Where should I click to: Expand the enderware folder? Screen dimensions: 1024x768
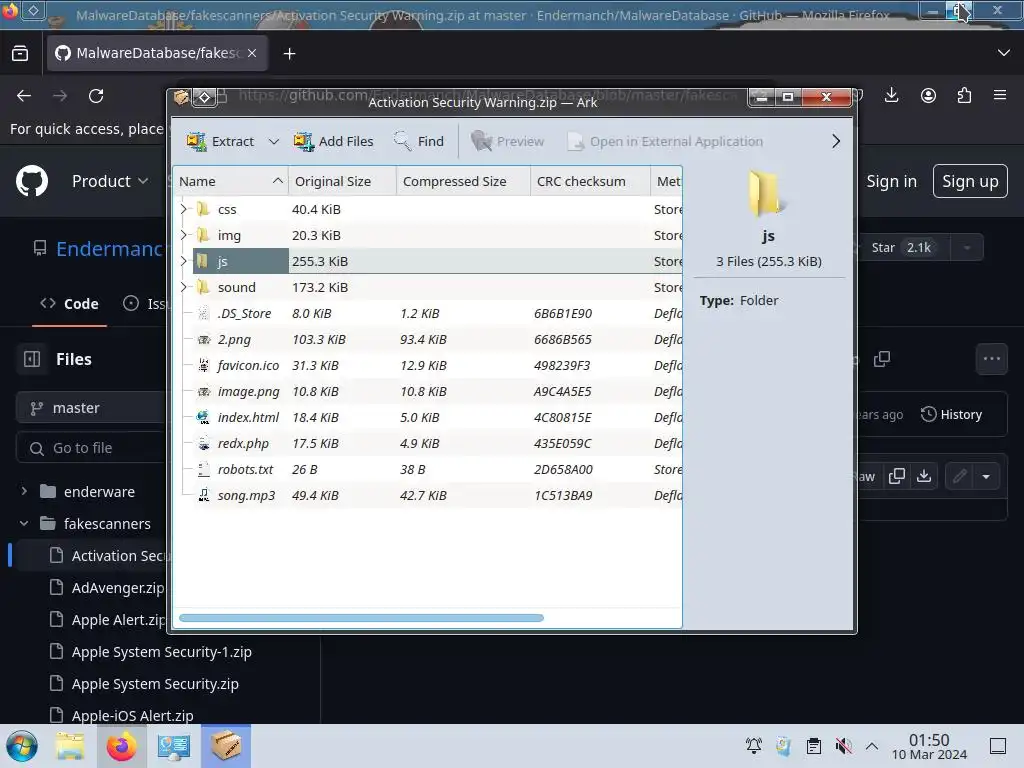(24, 491)
